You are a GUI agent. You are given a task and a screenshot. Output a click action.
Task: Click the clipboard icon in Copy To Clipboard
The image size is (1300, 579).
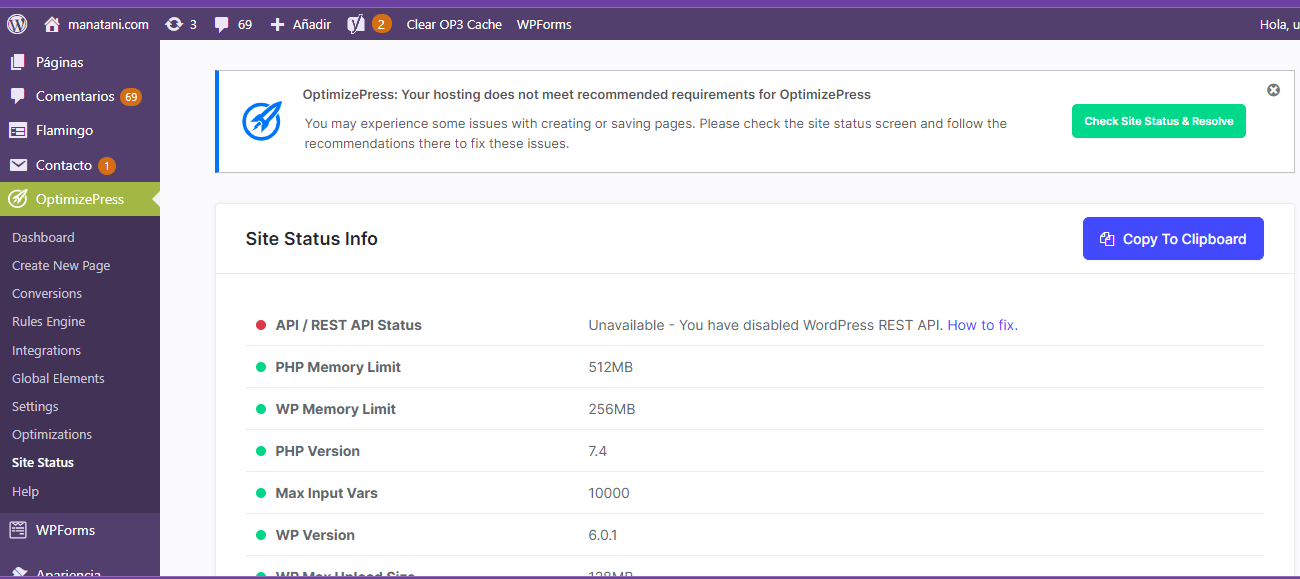1107,239
